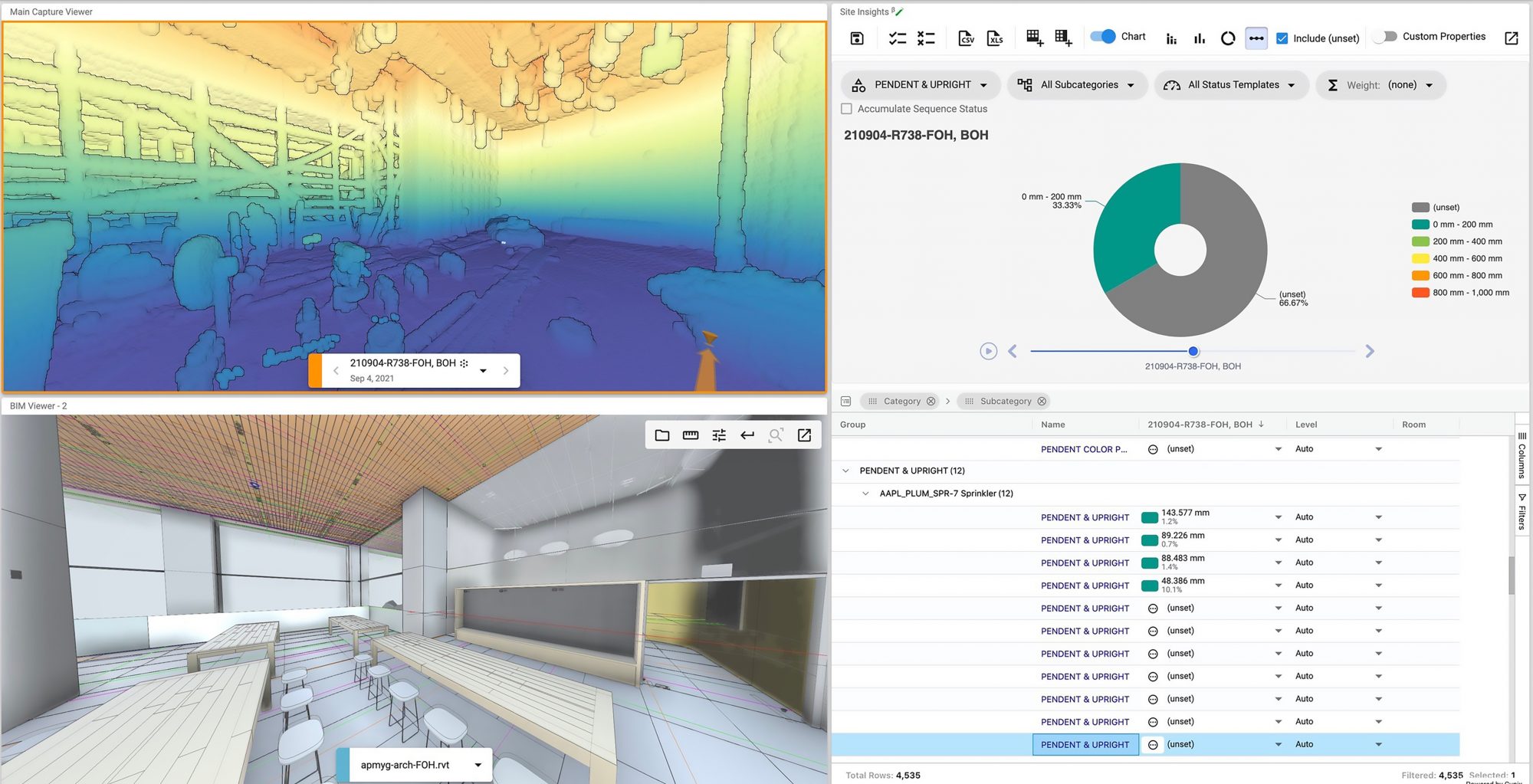Open the vertical Filters side tab
The height and width of the screenshot is (784, 1533).
click(x=1522, y=512)
